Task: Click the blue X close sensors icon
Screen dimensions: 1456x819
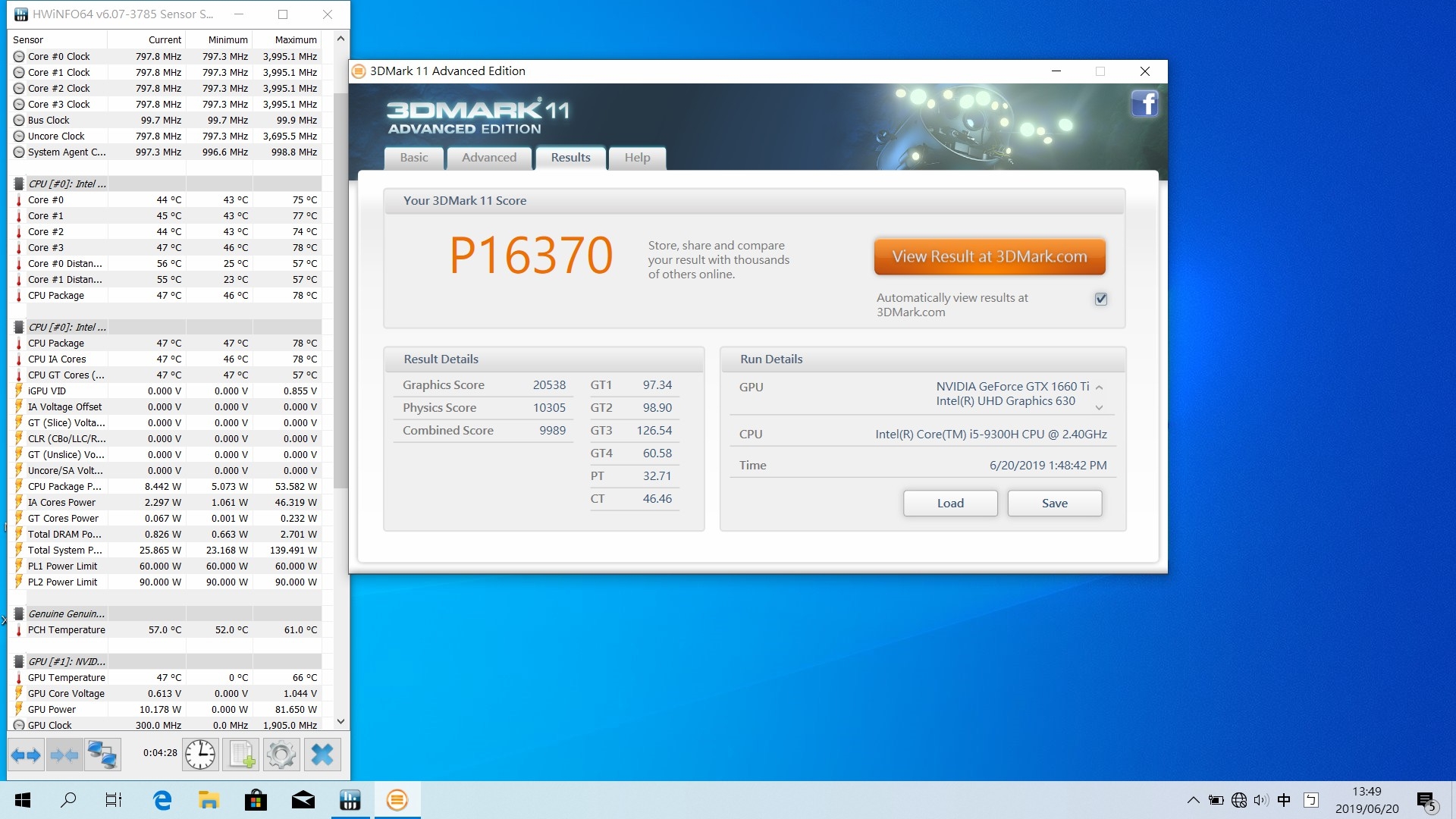Action: click(322, 755)
